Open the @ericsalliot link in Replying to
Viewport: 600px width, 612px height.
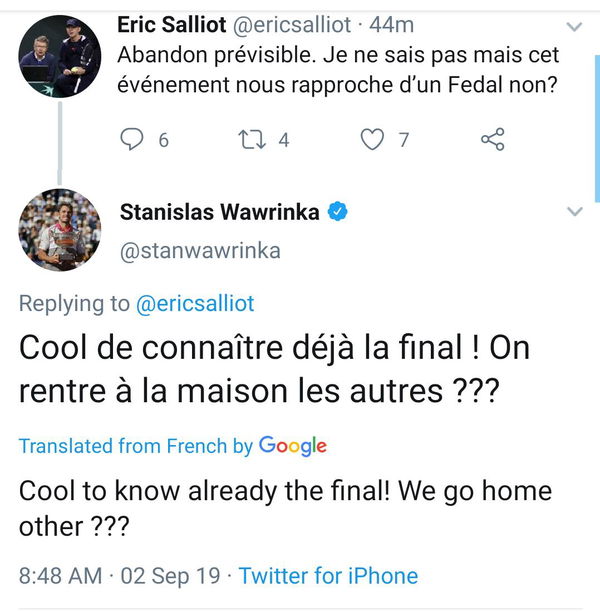[x=195, y=303]
